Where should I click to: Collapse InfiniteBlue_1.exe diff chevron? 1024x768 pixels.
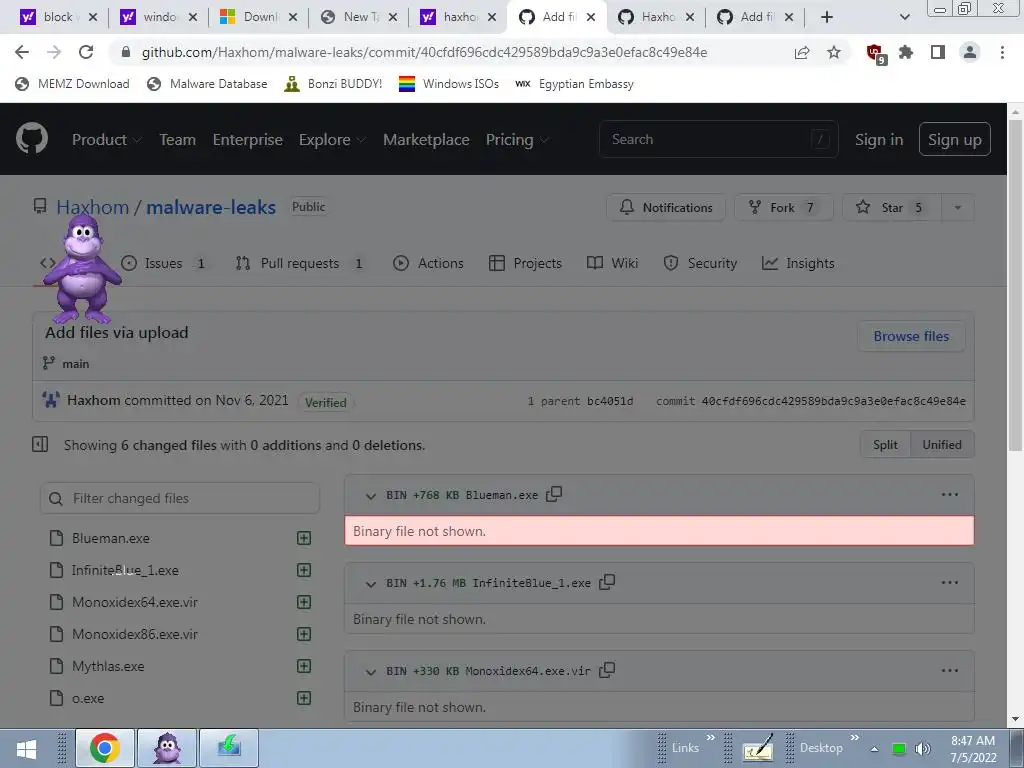click(x=371, y=583)
